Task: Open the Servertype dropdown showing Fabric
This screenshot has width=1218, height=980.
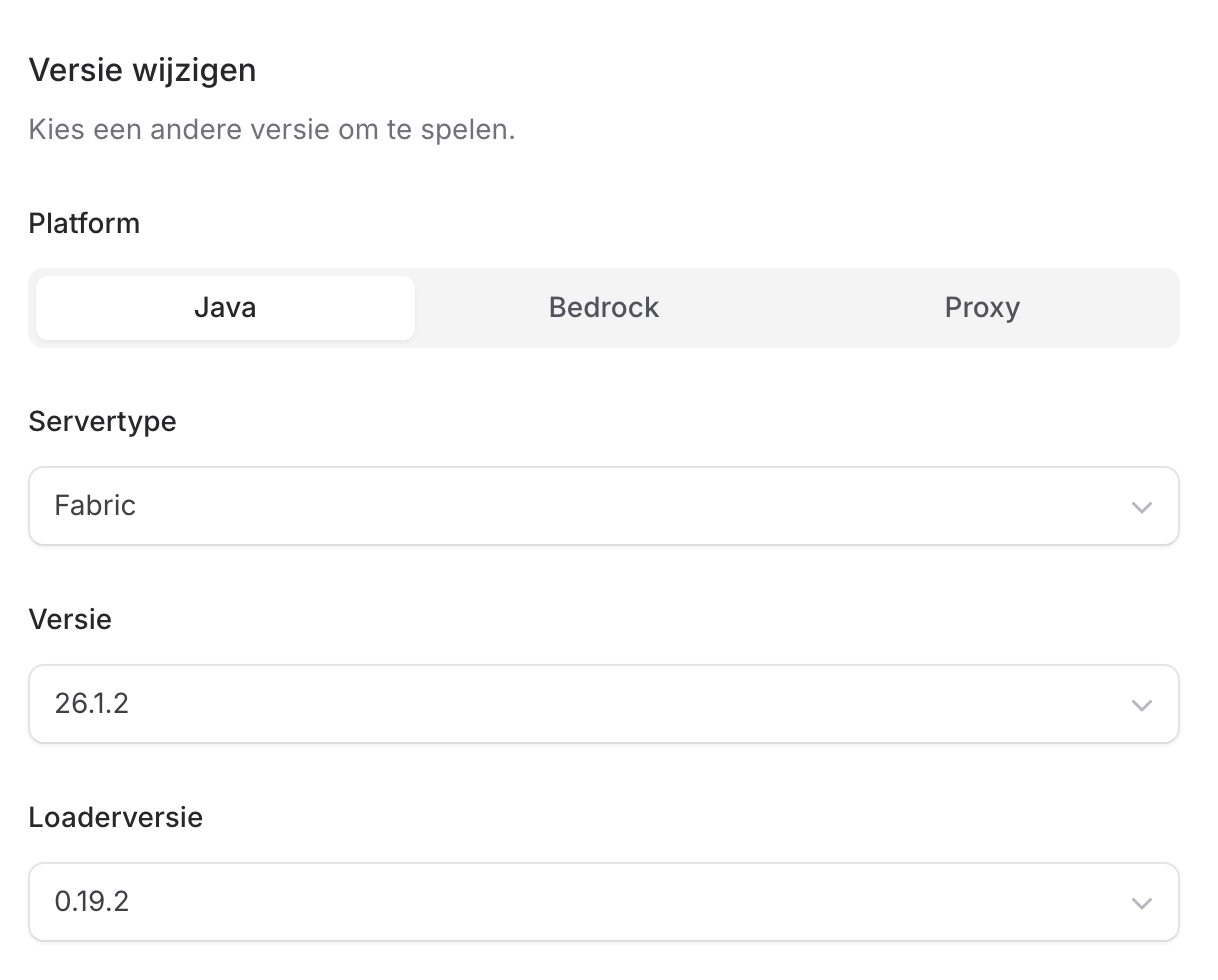Action: 604,506
